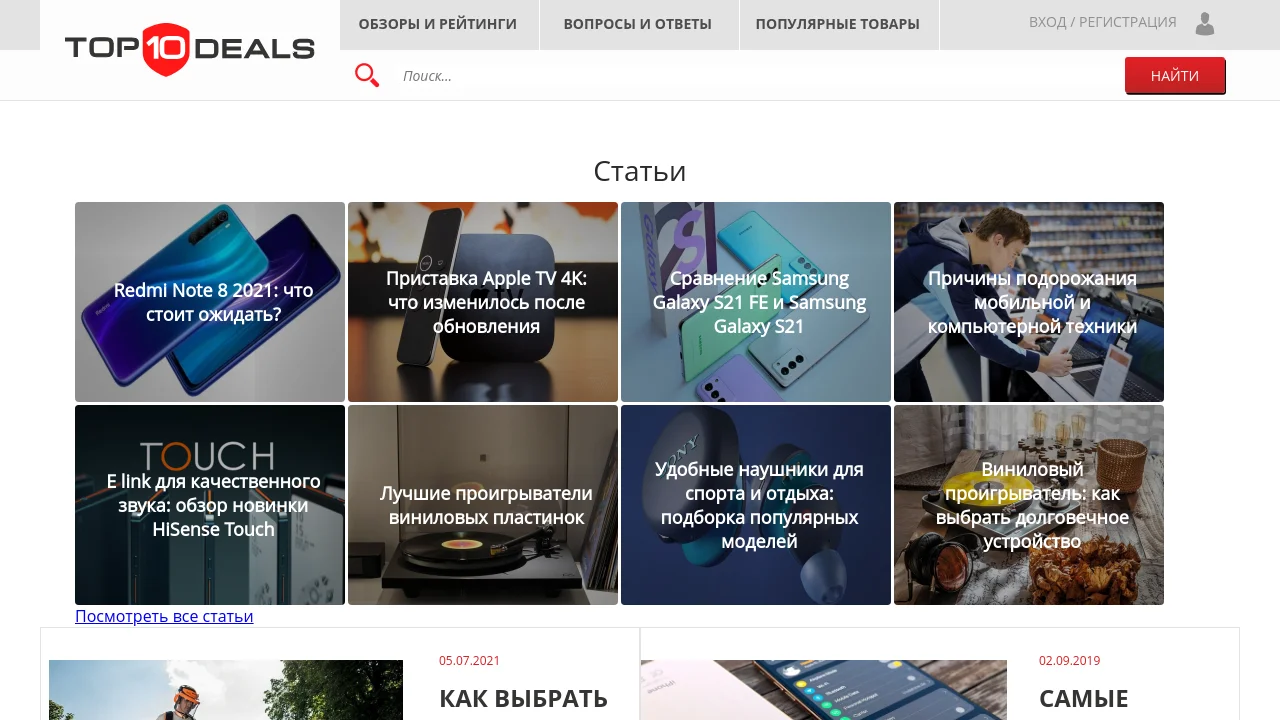Click the Вход / Регистрация link
This screenshot has height=720, width=1280.
point(1102,22)
